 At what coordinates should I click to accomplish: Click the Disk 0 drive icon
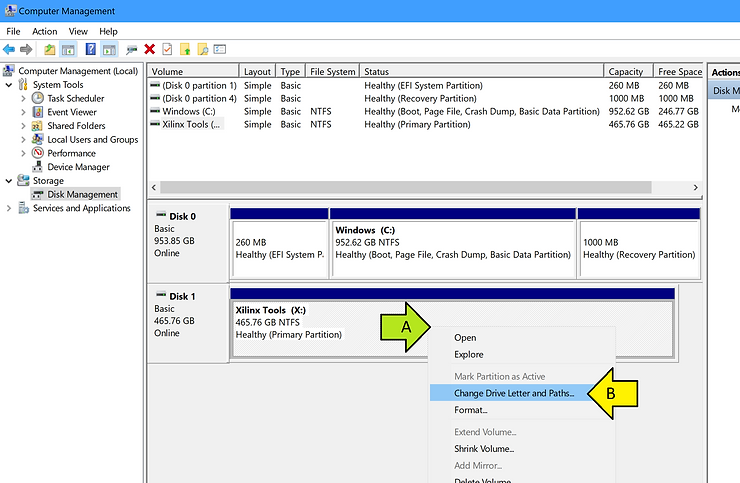[161, 215]
